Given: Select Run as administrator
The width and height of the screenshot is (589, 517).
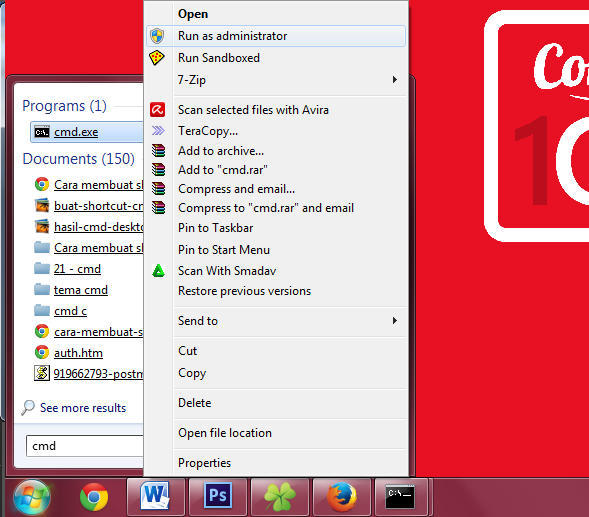Looking at the screenshot, I should tap(276, 36).
